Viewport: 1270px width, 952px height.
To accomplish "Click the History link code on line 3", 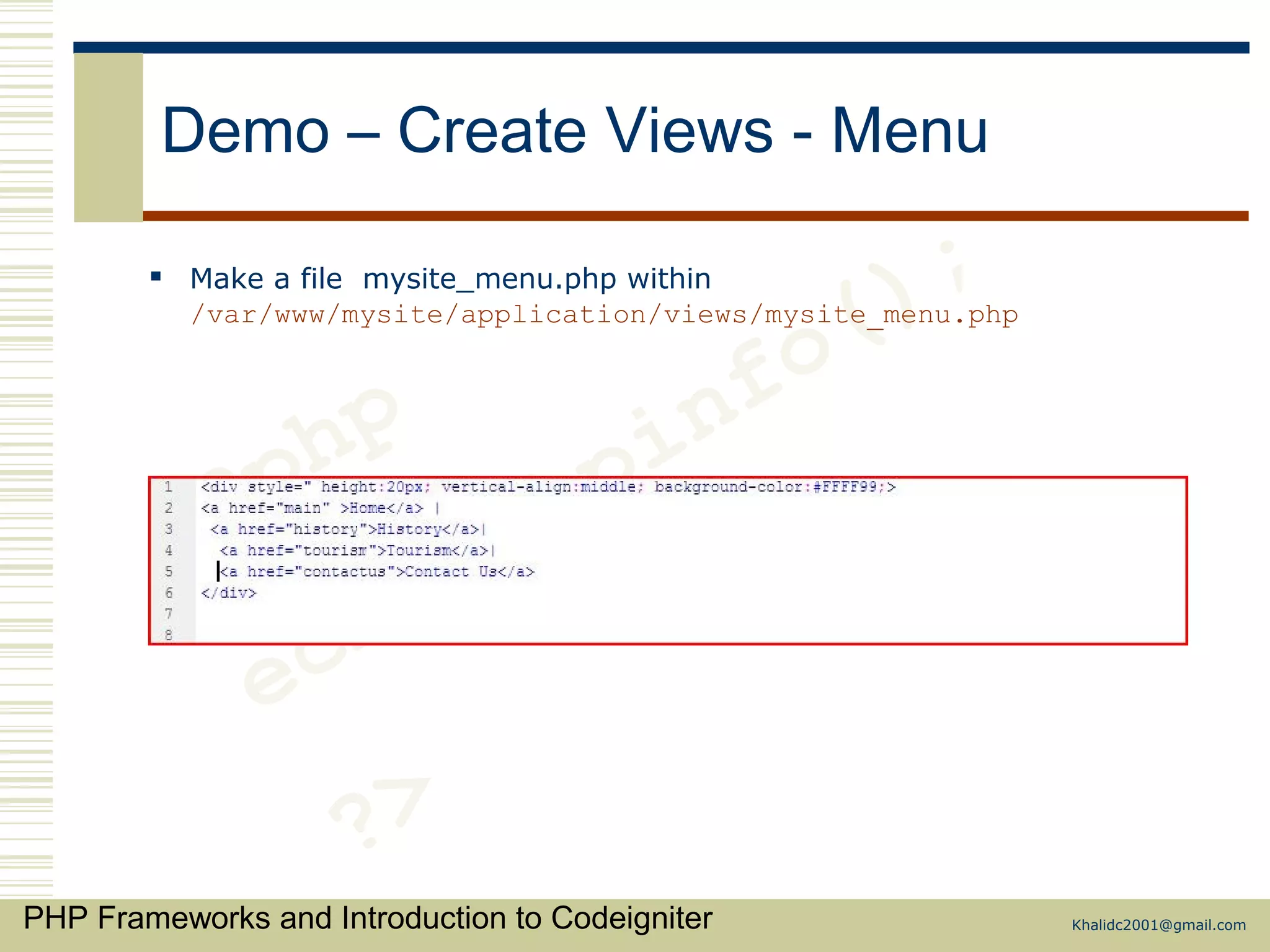I will pyautogui.click(x=348, y=529).
